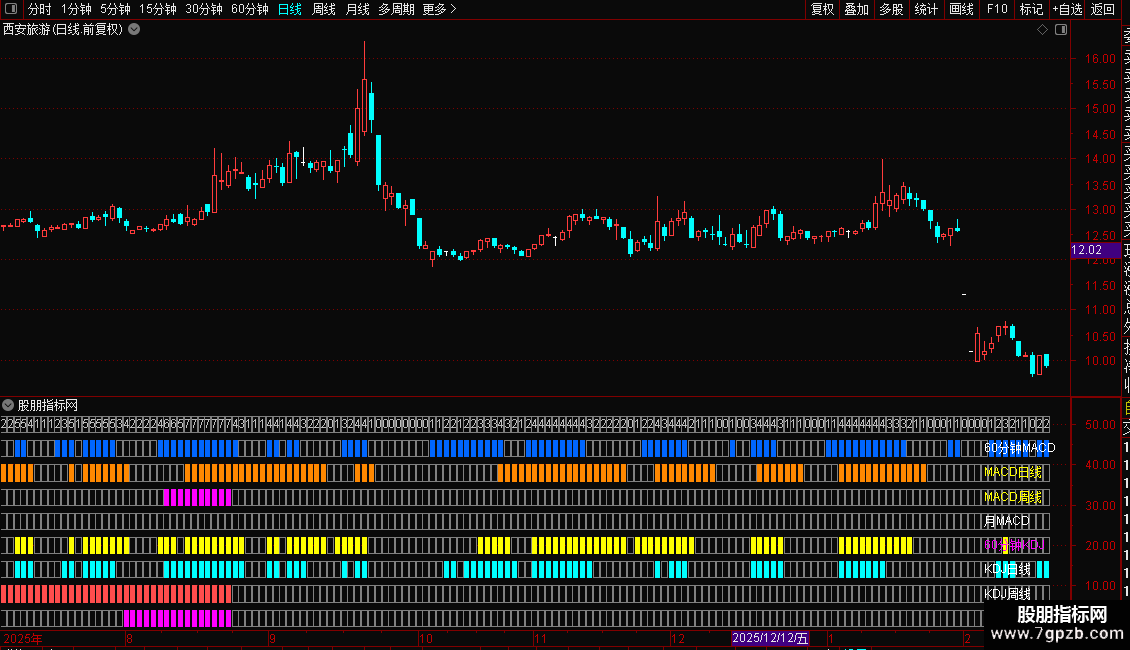Click month 10 on the time axis
This screenshot has width=1130, height=650.
(x=426, y=638)
